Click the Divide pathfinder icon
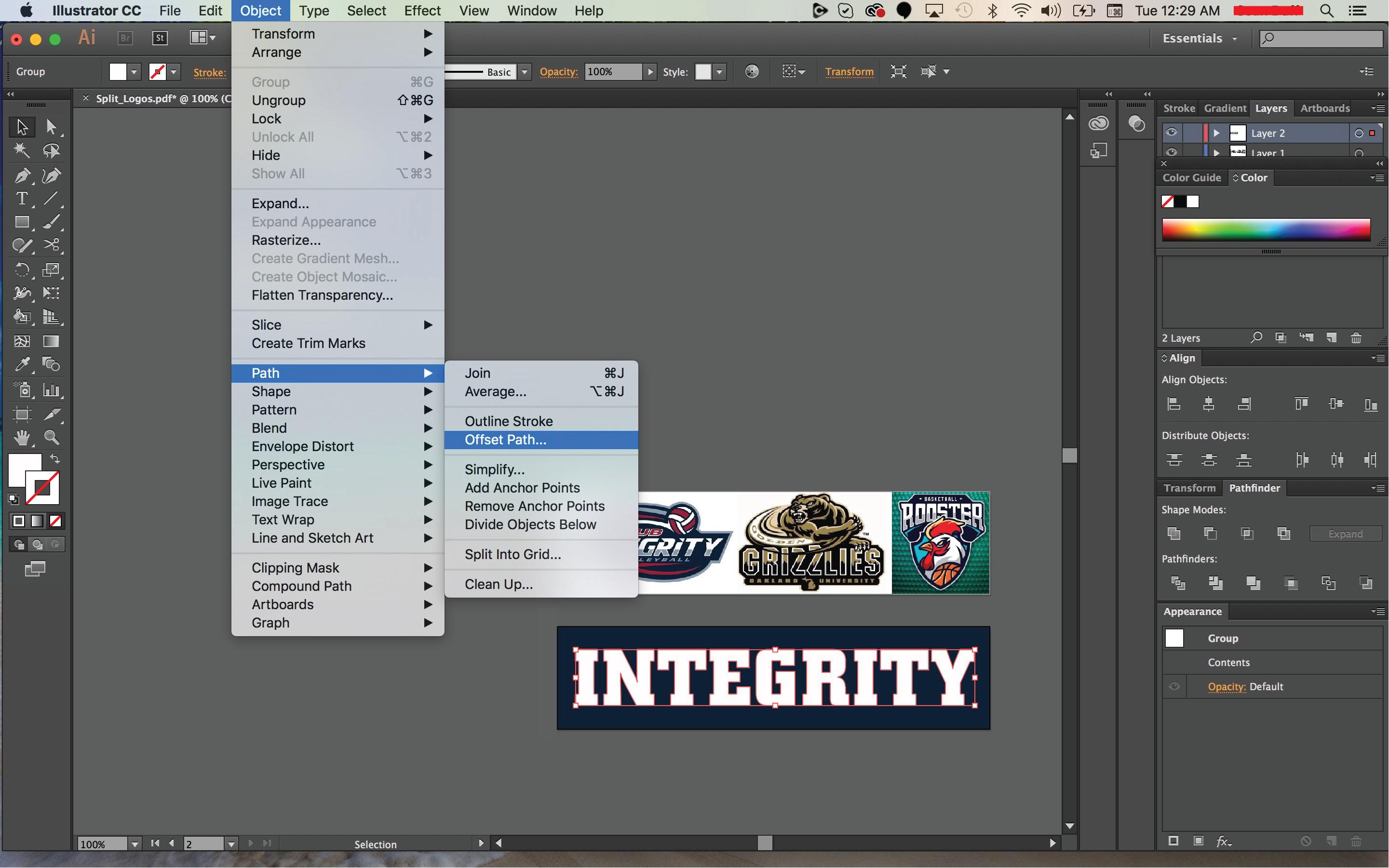The image size is (1389, 868). (1178, 583)
